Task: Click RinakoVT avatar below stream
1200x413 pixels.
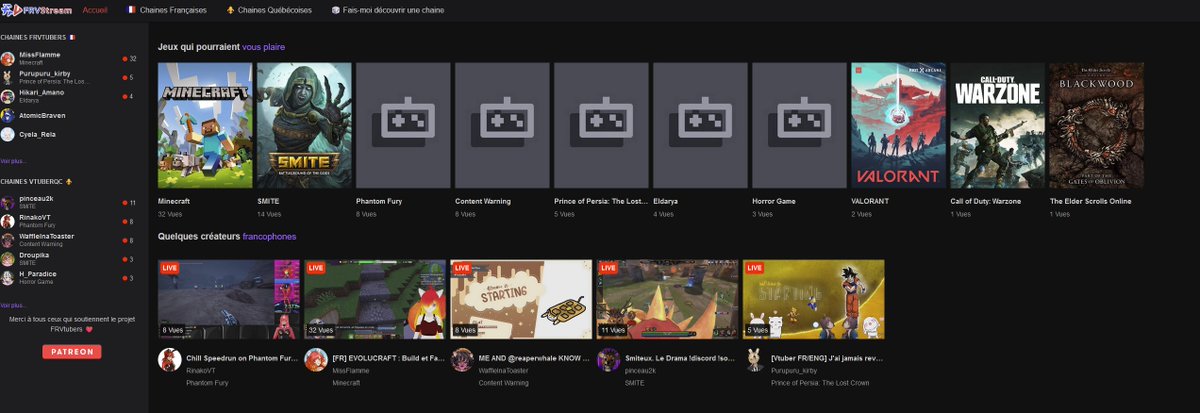Action: [x=170, y=361]
